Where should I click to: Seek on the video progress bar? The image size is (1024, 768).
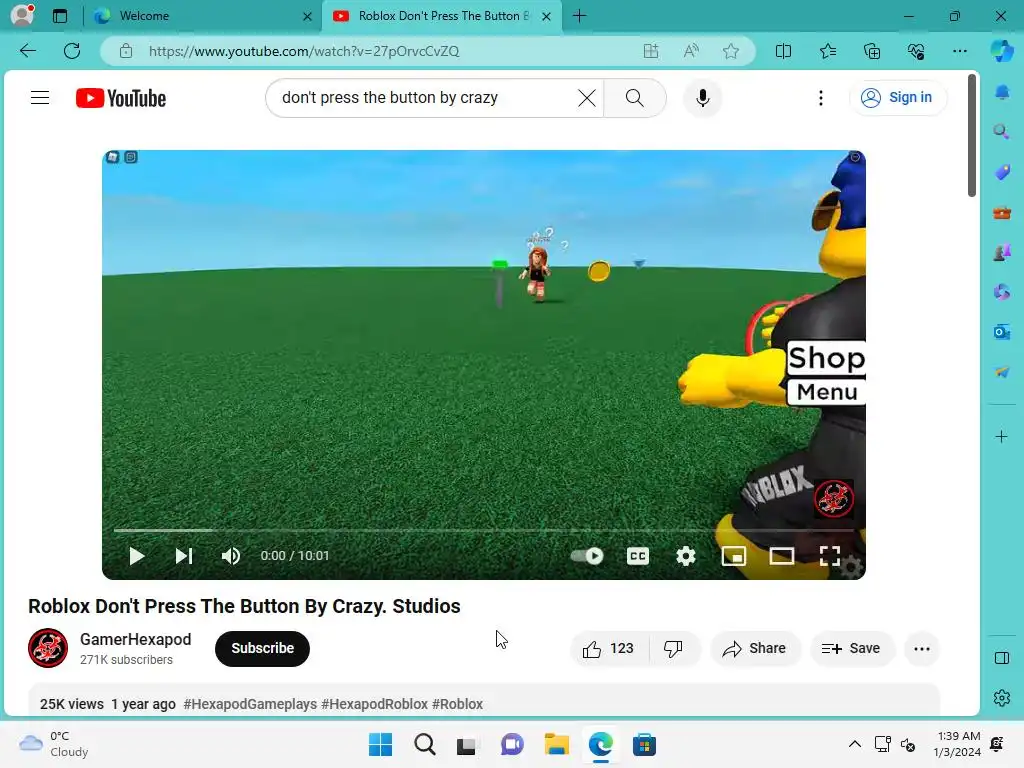click(x=483, y=530)
